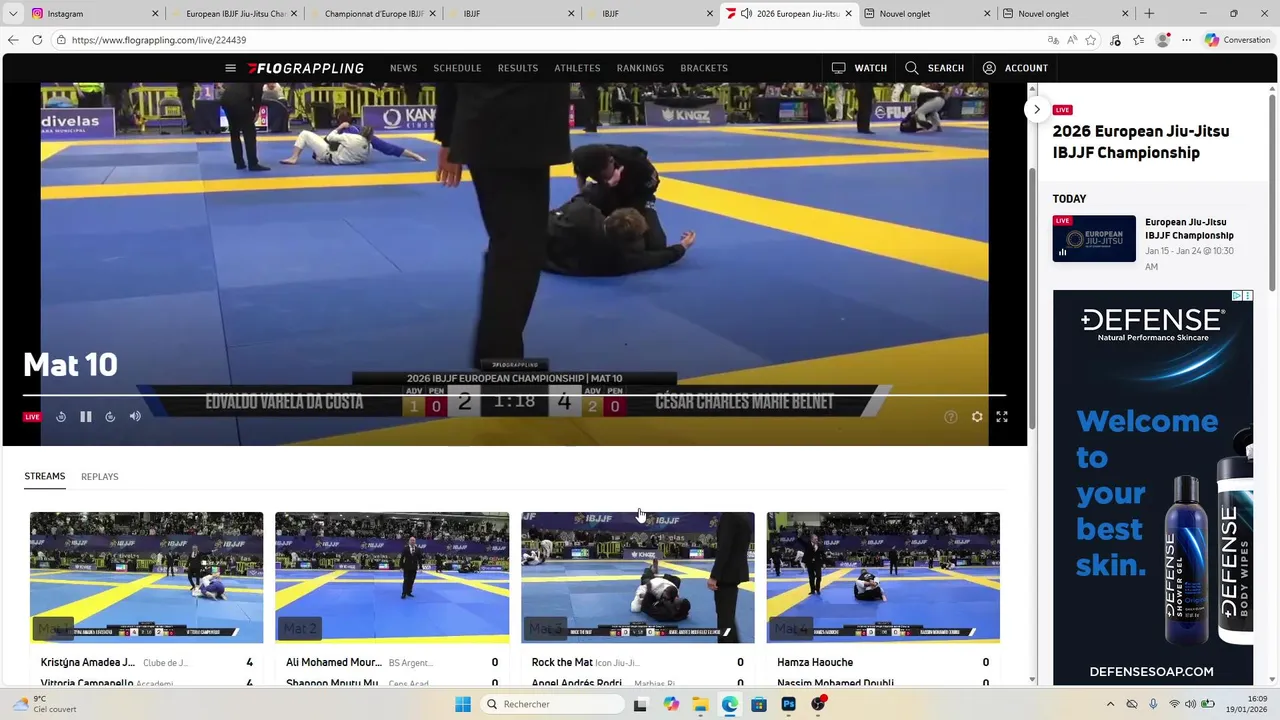Screen dimensions: 1280x720
Task: Show hidden system tray icons chevron
Action: tap(1110, 704)
